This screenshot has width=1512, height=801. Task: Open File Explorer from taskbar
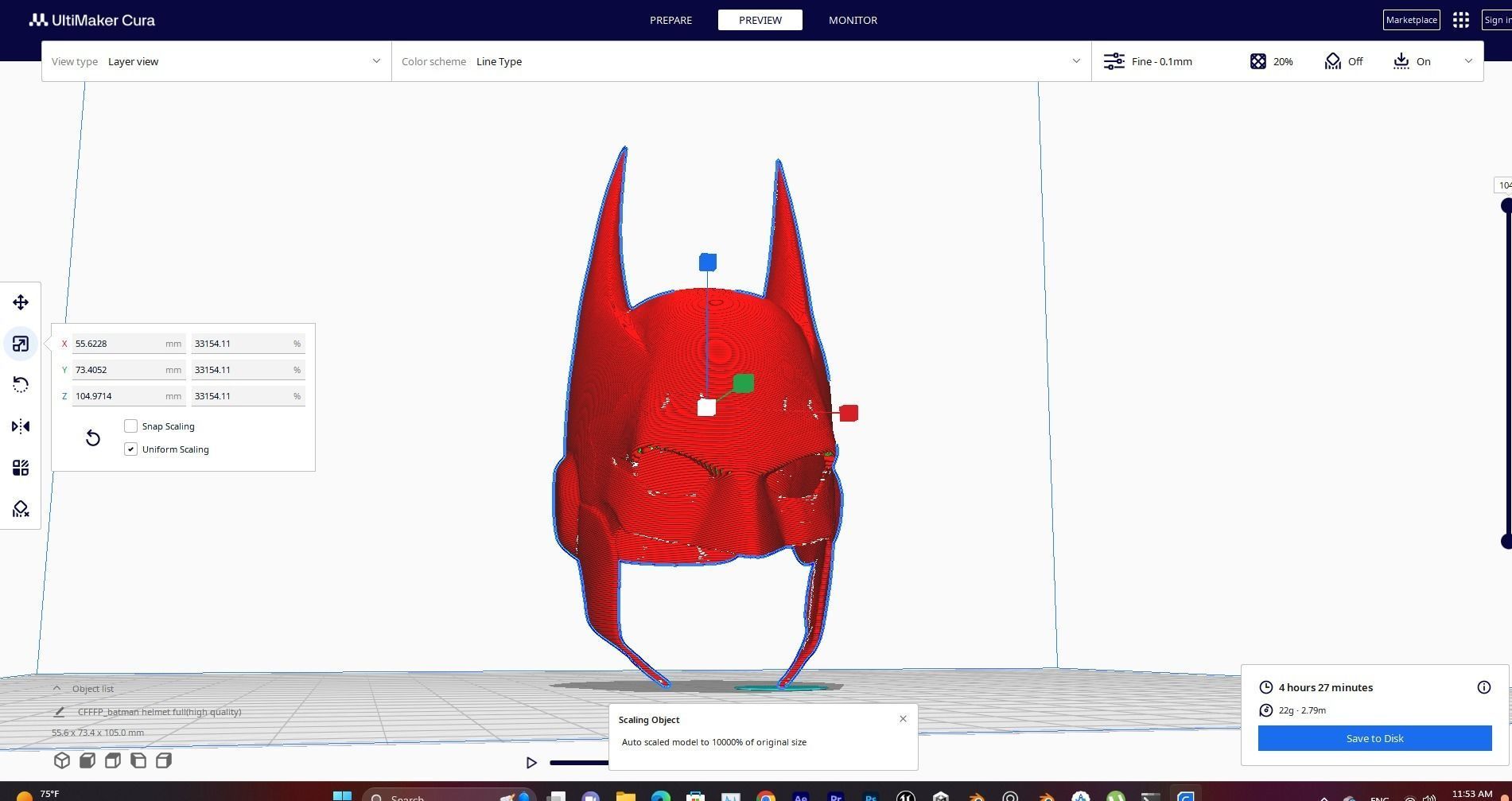(625, 796)
